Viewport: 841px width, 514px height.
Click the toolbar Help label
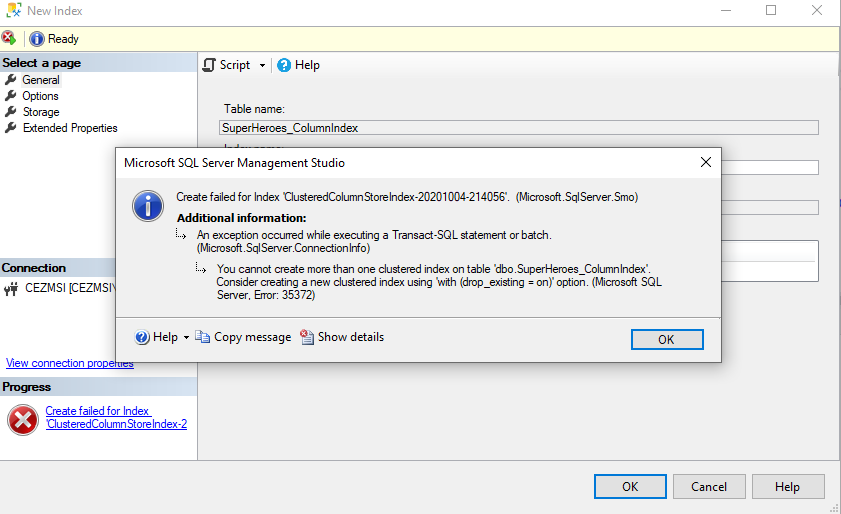point(307,65)
